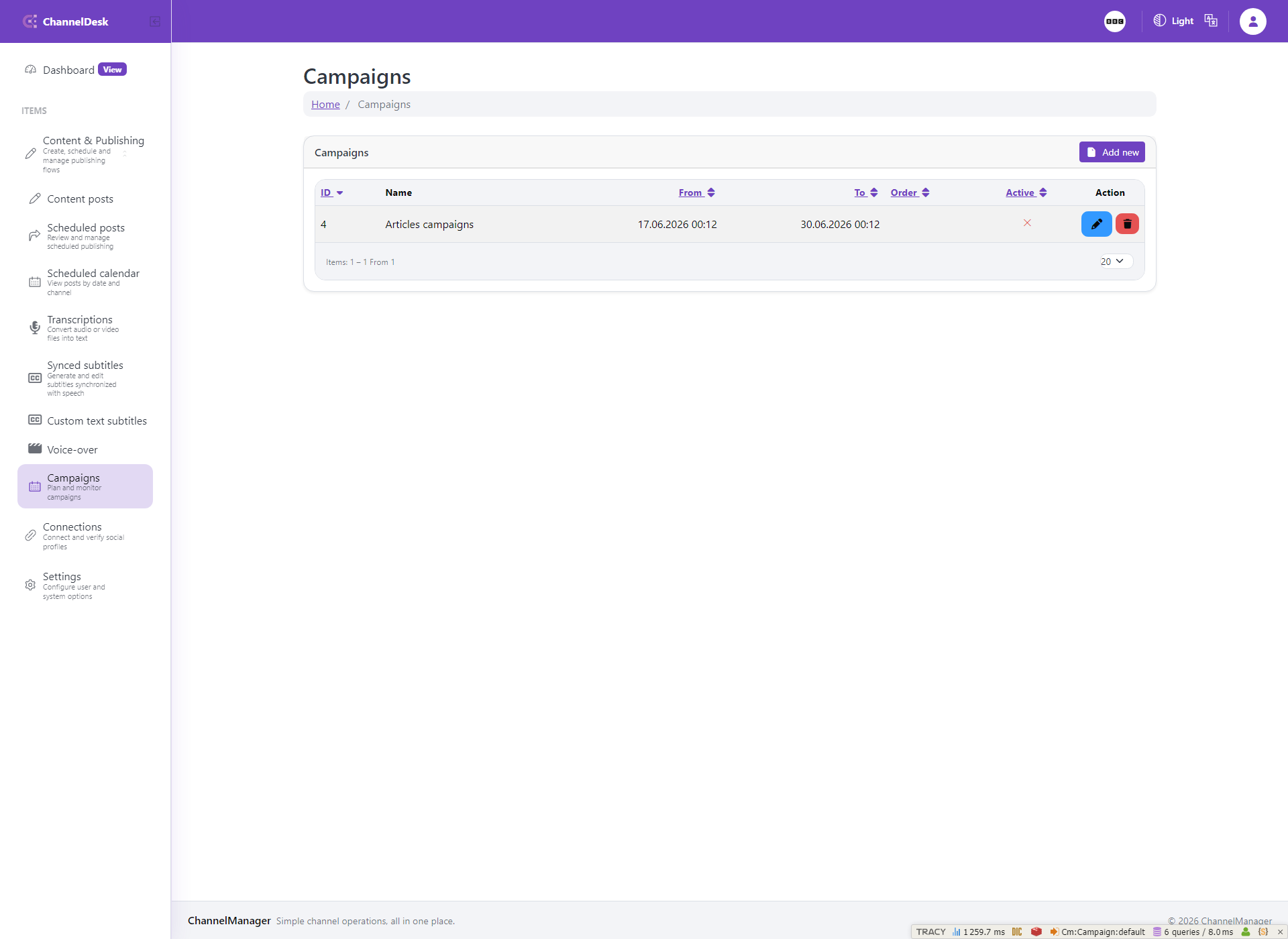Open Scheduled posts menu item

(x=85, y=236)
